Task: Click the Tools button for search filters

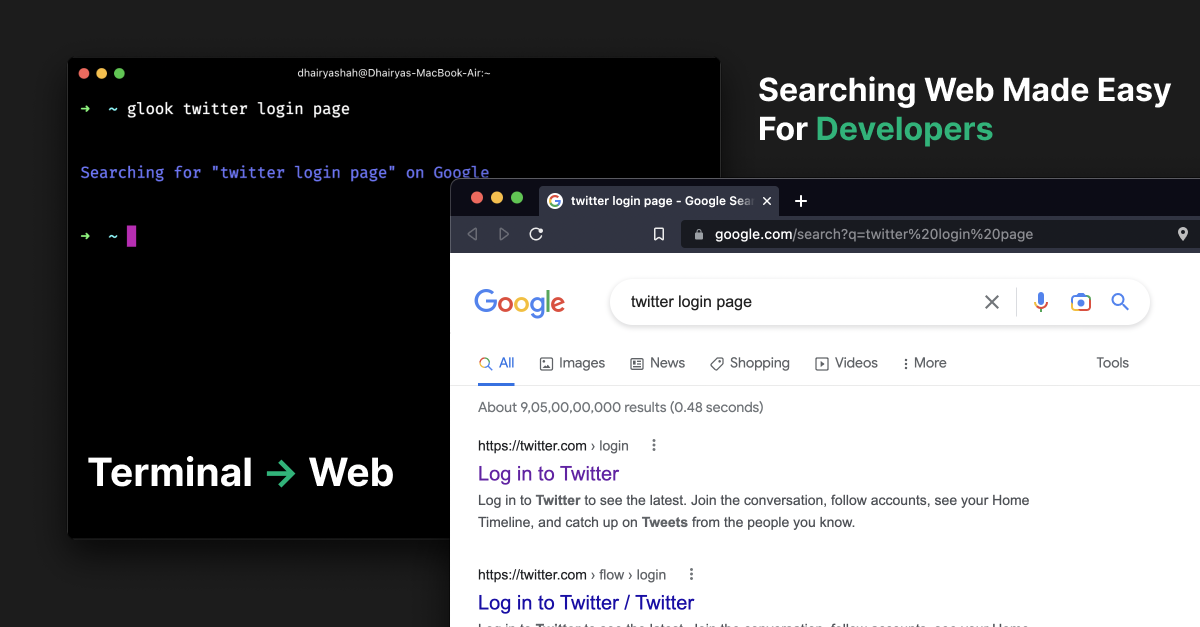Action: pyautogui.click(x=1112, y=363)
